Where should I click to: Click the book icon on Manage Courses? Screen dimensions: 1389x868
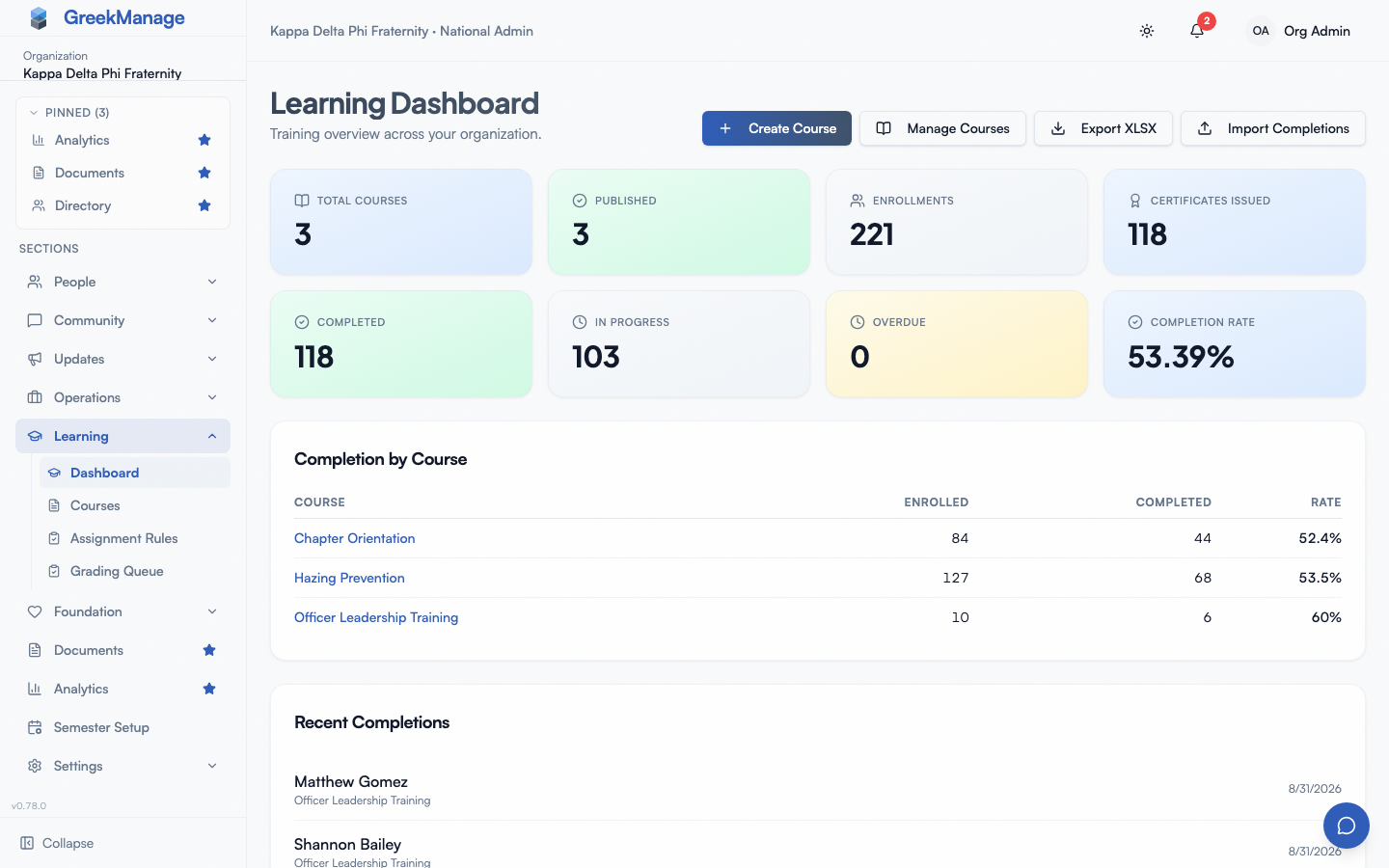tap(884, 128)
